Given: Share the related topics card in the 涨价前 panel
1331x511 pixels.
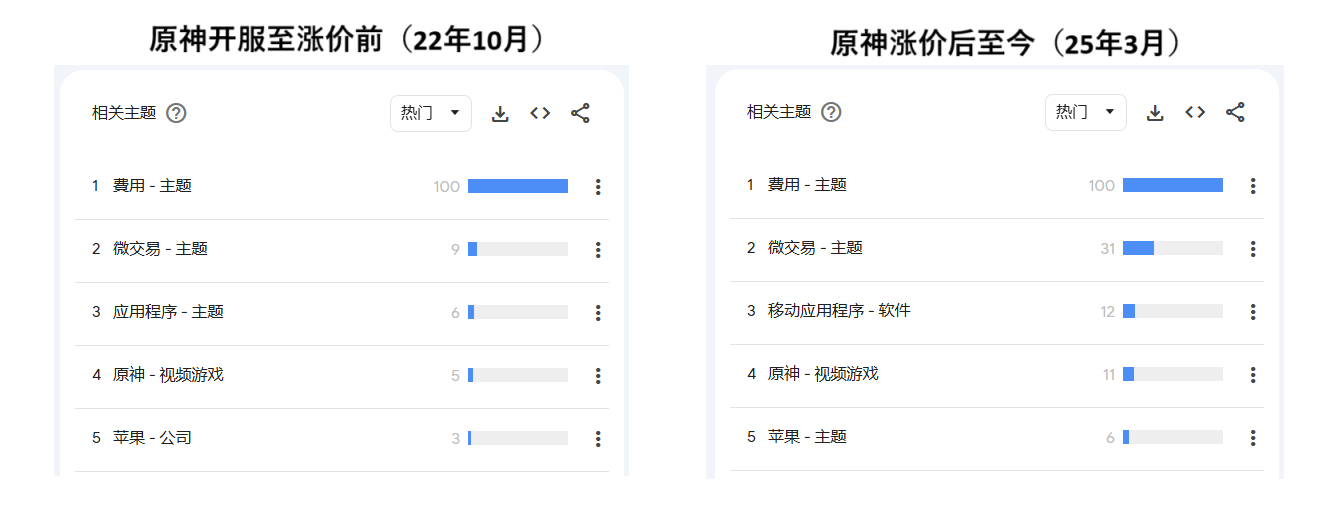Looking at the screenshot, I should (x=580, y=113).
